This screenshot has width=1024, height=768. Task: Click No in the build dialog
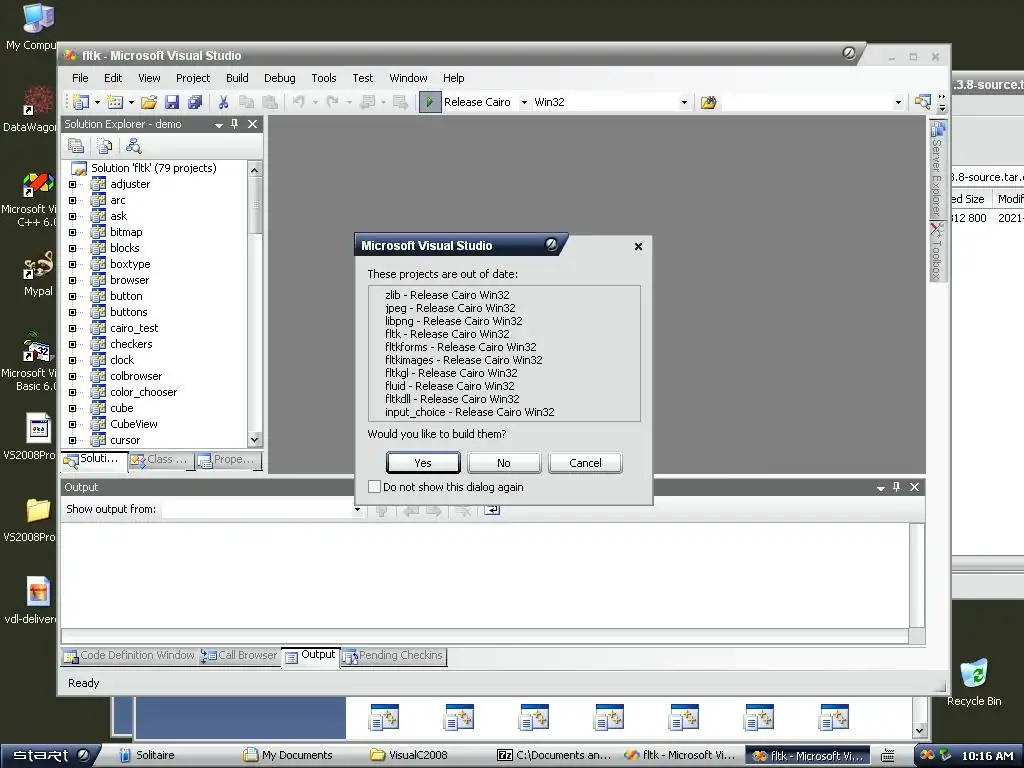click(504, 463)
